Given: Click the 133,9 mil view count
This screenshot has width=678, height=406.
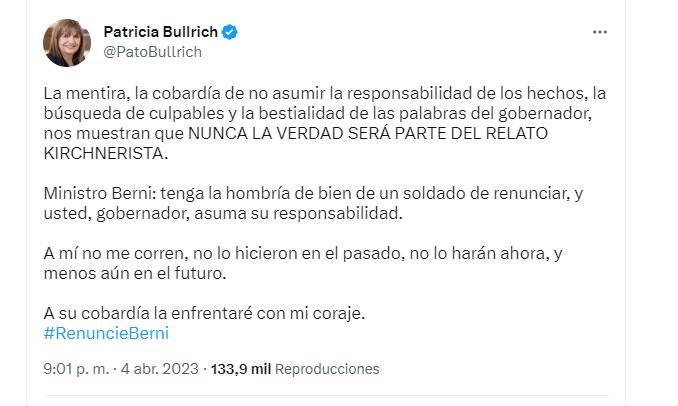Looking at the screenshot, I should tap(240, 369).
